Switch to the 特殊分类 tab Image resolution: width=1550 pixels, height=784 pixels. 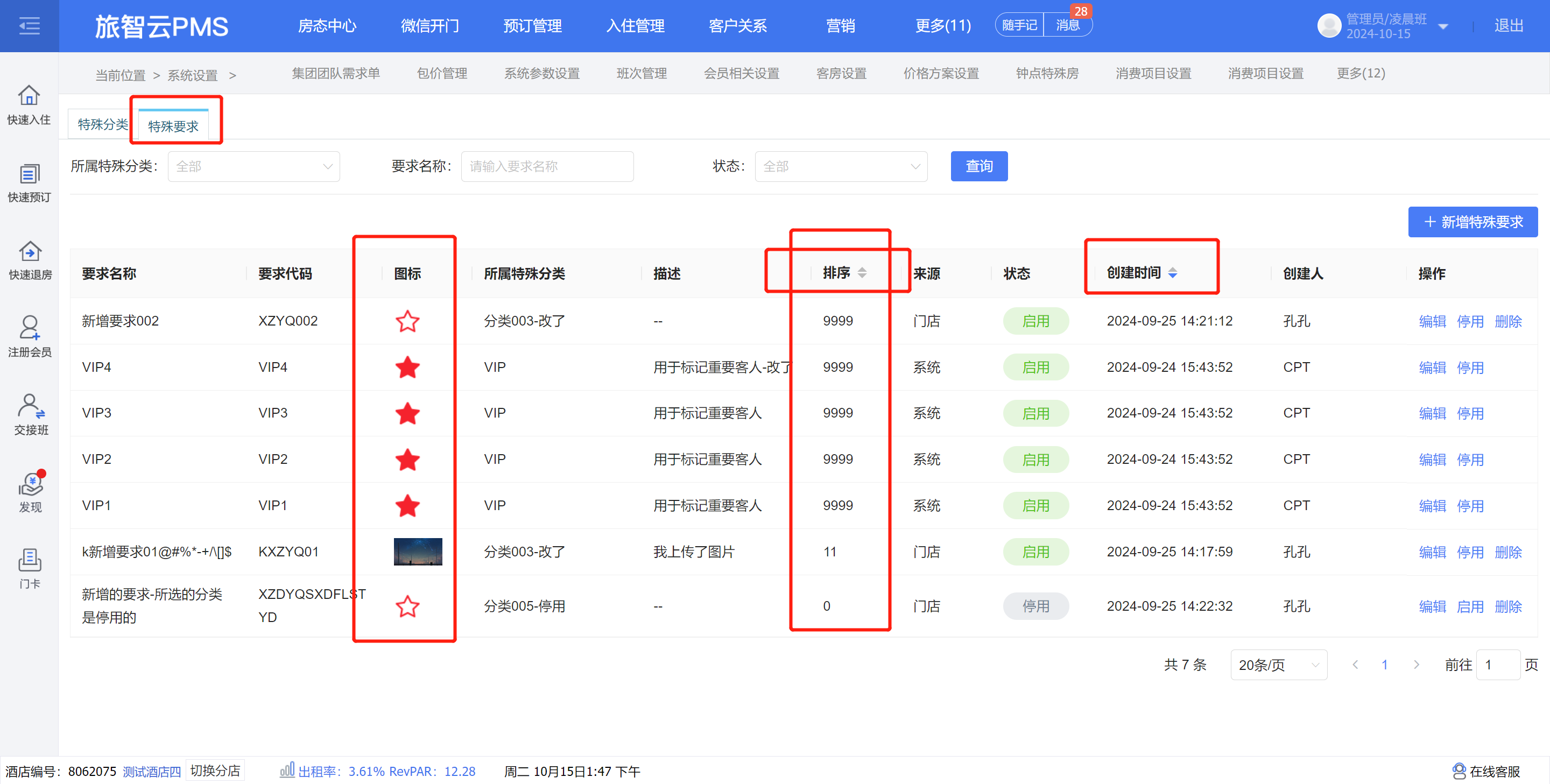(x=103, y=124)
